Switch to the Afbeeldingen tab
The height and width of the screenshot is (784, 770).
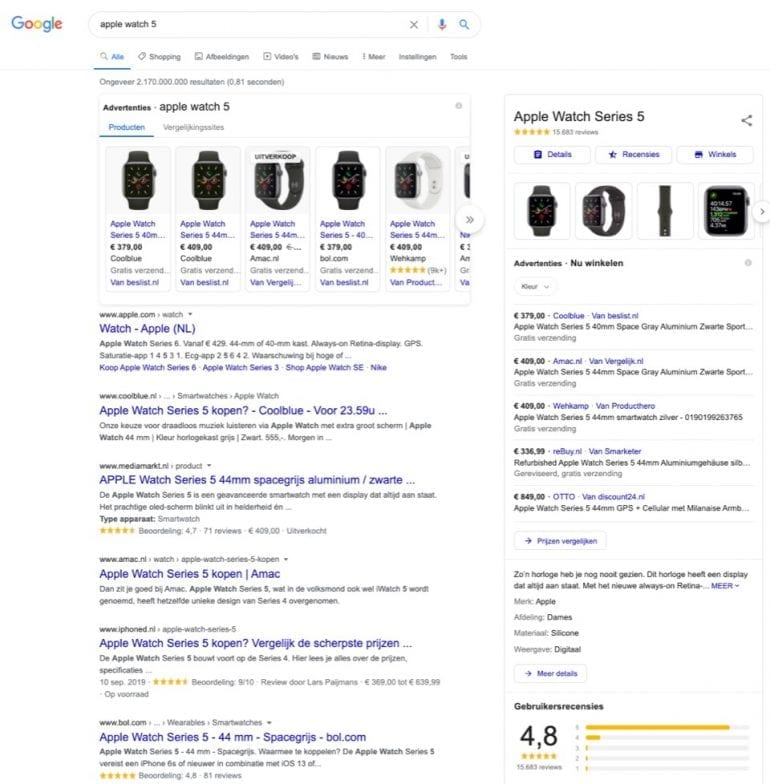(x=222, y=56)
